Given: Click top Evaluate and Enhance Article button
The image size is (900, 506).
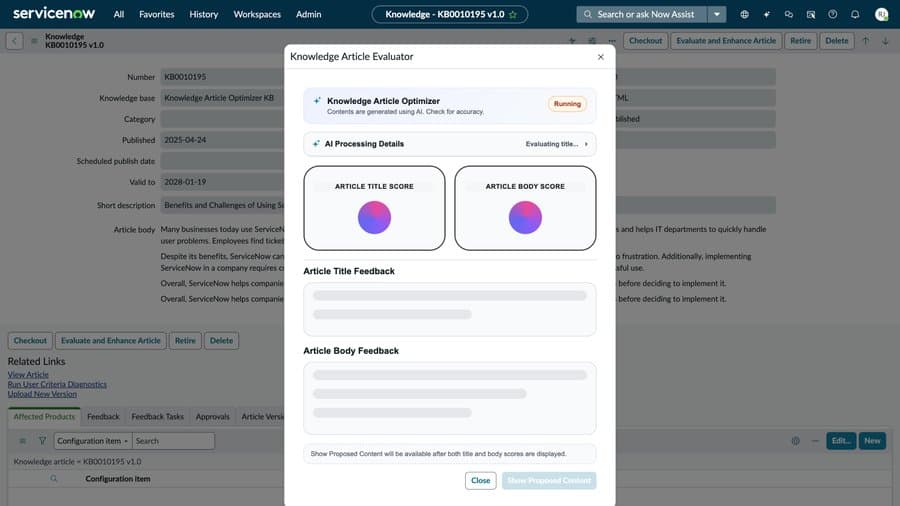Looking at the screenshot, I should point(726,41).
